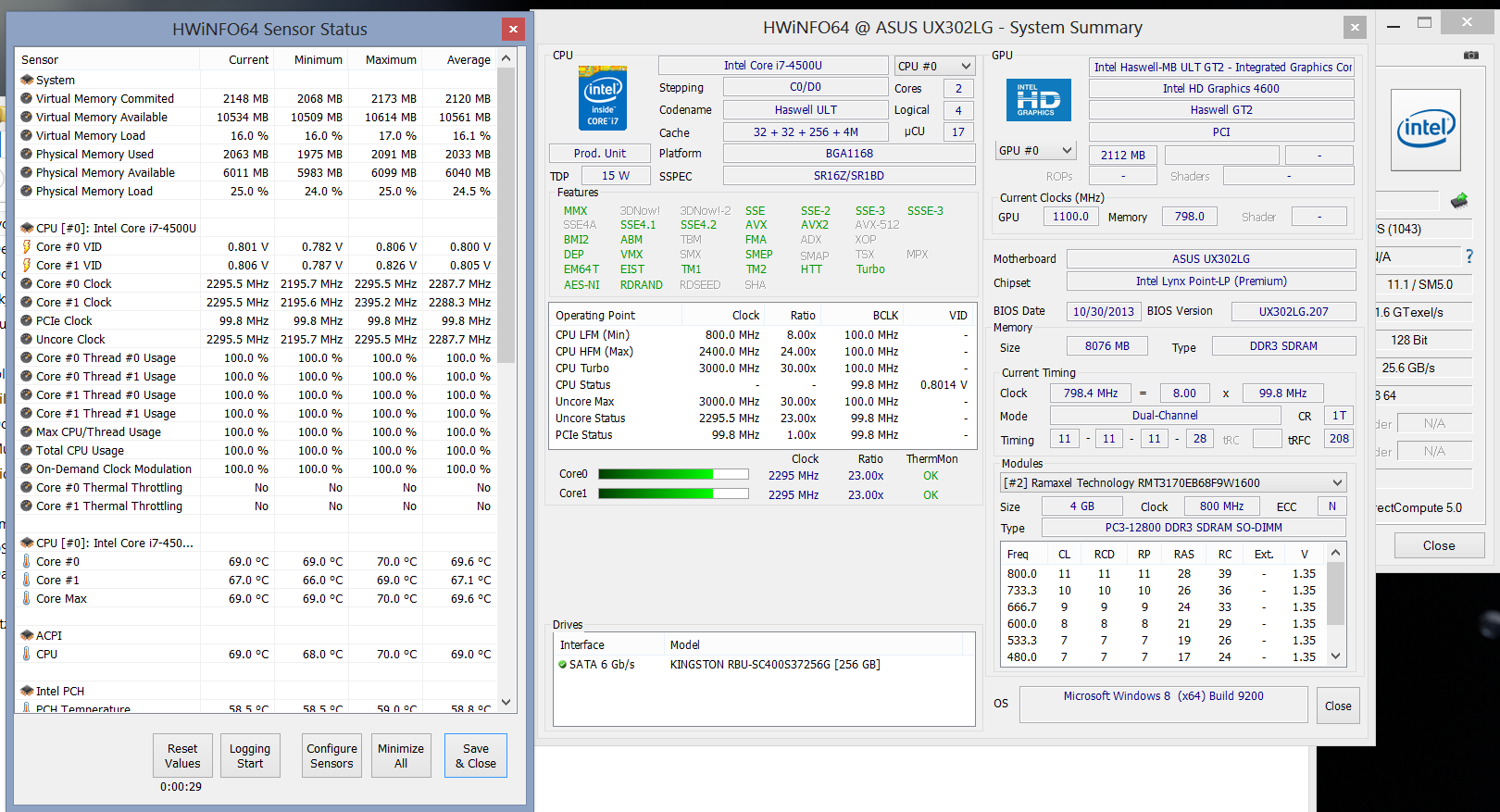Click the Core0 clock progress bar
Image resolution: width=1500 pixels, height=812 pixels.
point(673,475)
